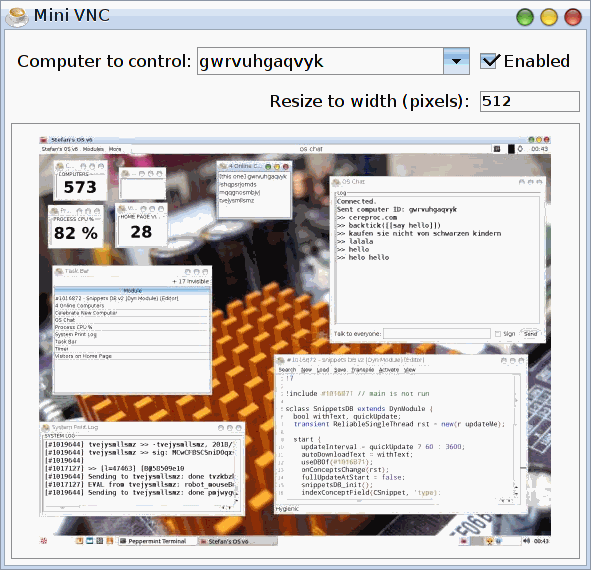
Task: Select OS Chat row in Task Bar list
Action: [x=132, y=320]
